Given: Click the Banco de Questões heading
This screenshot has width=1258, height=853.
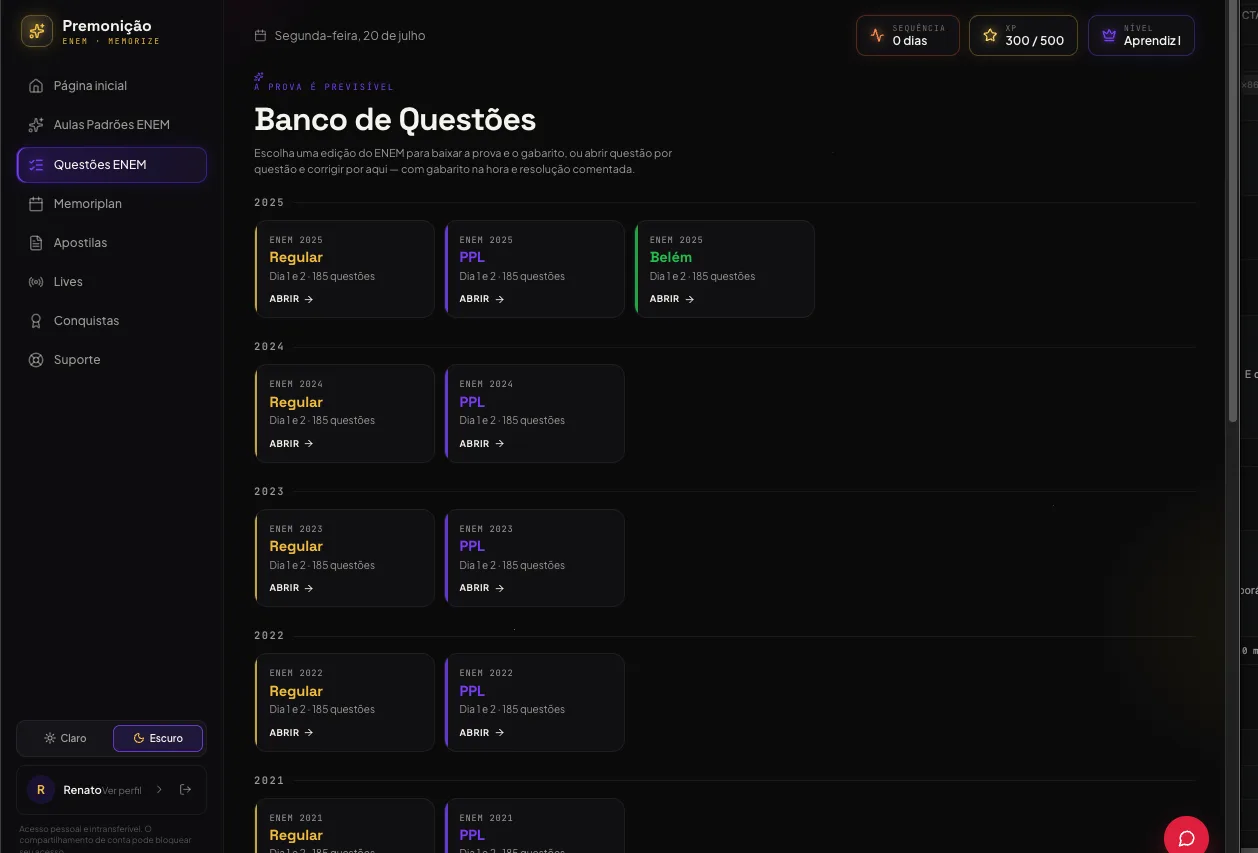Looking at the screenshot, I should (395, 120).
